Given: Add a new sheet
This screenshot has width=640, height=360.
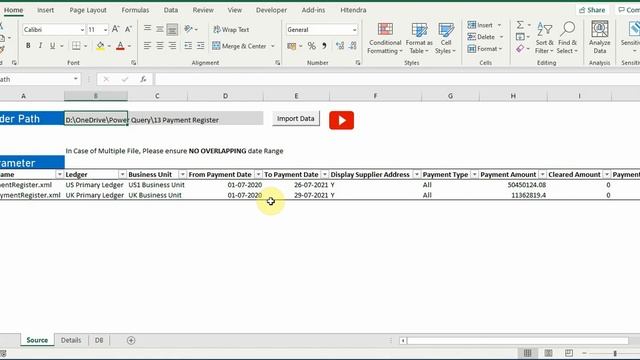Looking at the screenshot, I should point(131,340).
